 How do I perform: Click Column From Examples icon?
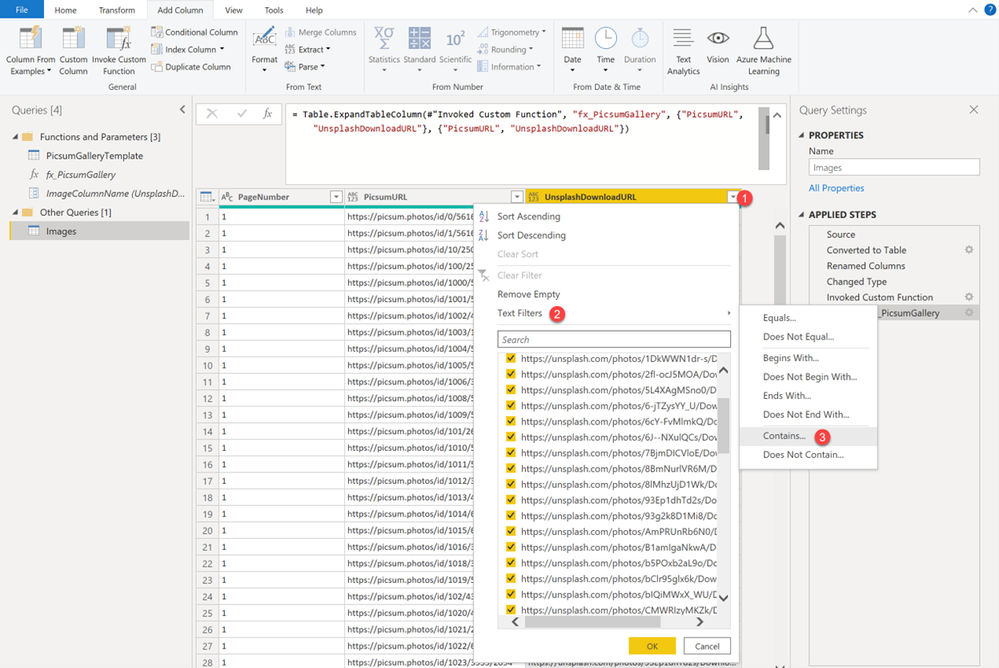31,38
